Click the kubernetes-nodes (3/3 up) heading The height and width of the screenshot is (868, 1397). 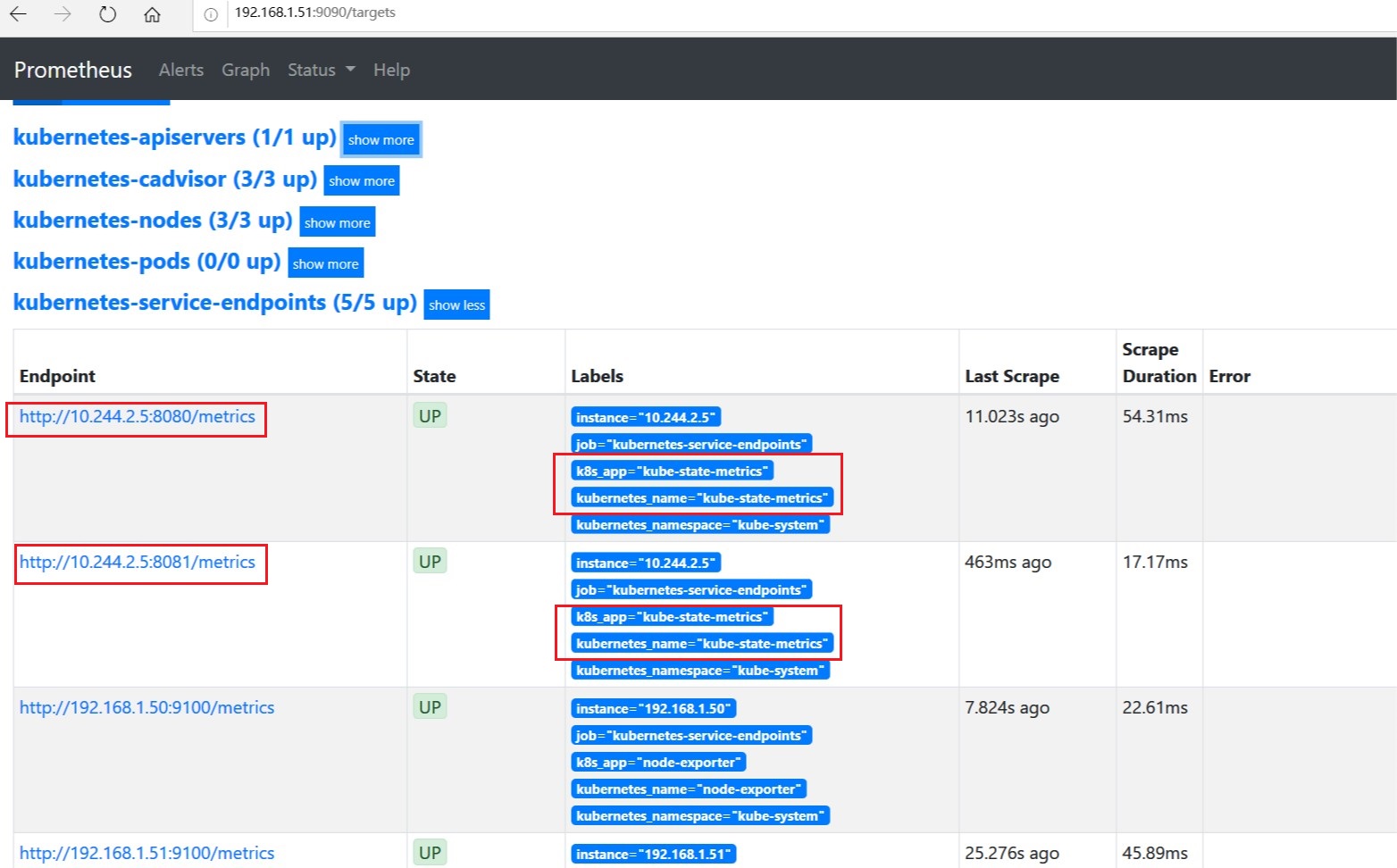click(153, 221)
